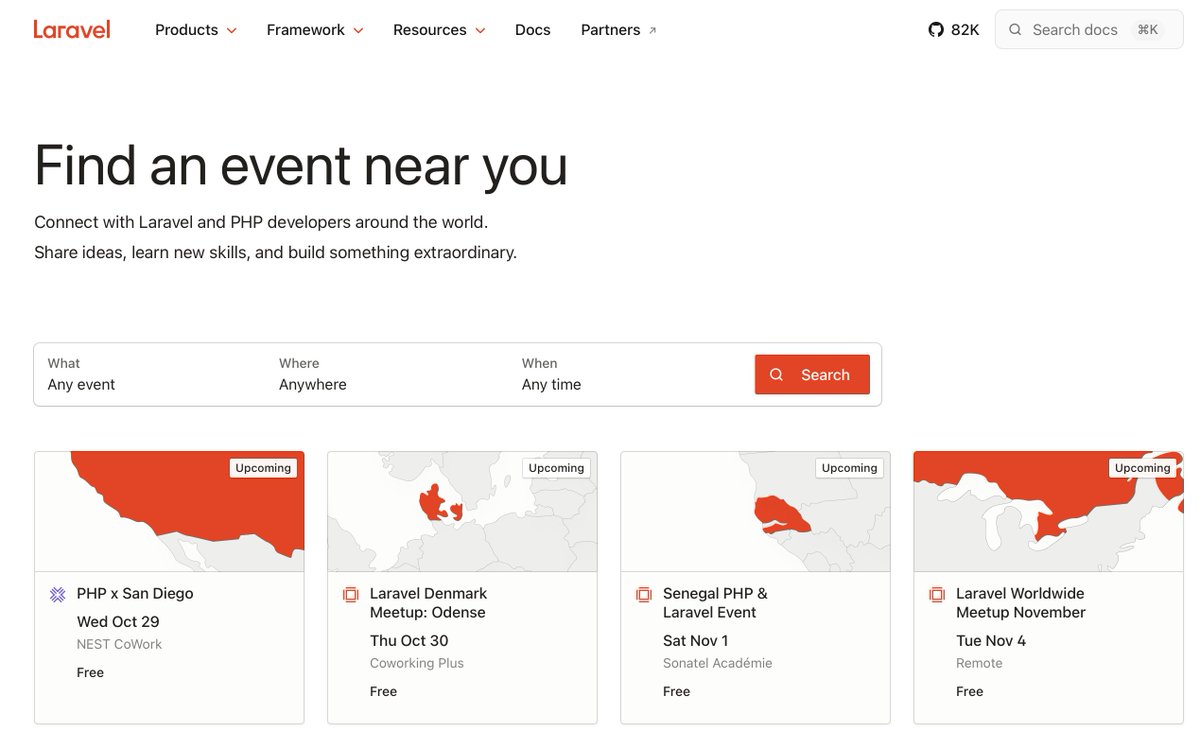Click the Laravel Worldwide Meetup event icon

(937, 595)
